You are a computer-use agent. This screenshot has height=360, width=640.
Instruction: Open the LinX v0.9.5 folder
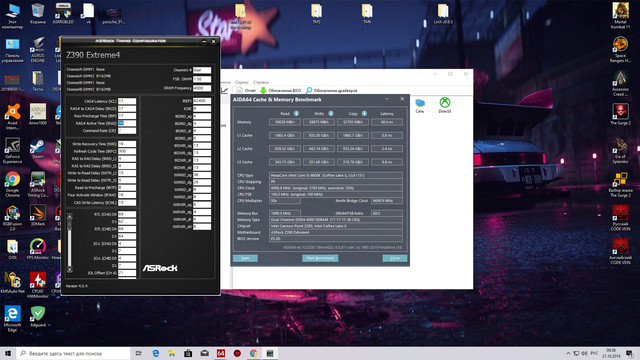pos(443,13)
